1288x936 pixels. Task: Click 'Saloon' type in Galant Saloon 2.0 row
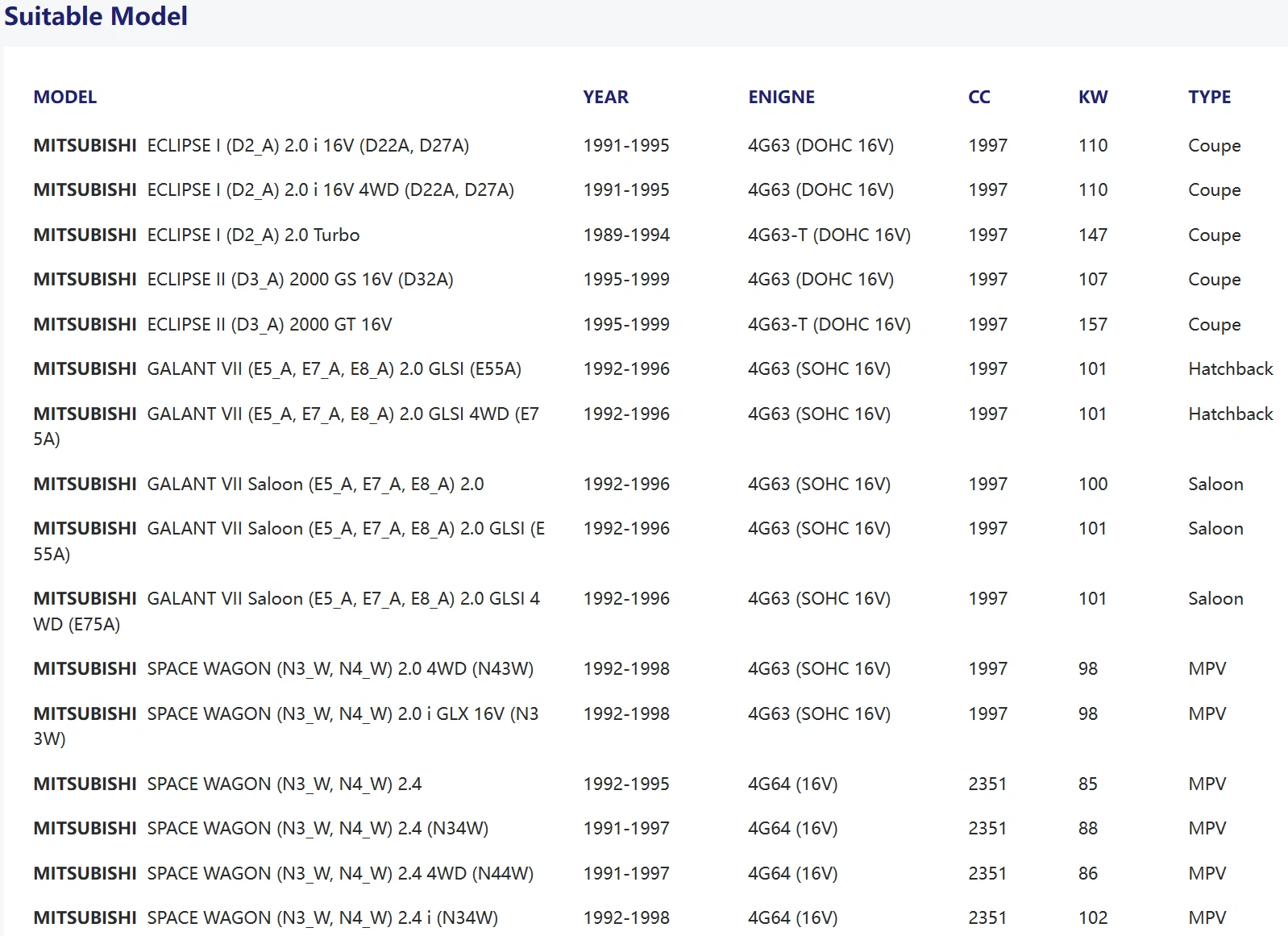[x=1215, y=484]
